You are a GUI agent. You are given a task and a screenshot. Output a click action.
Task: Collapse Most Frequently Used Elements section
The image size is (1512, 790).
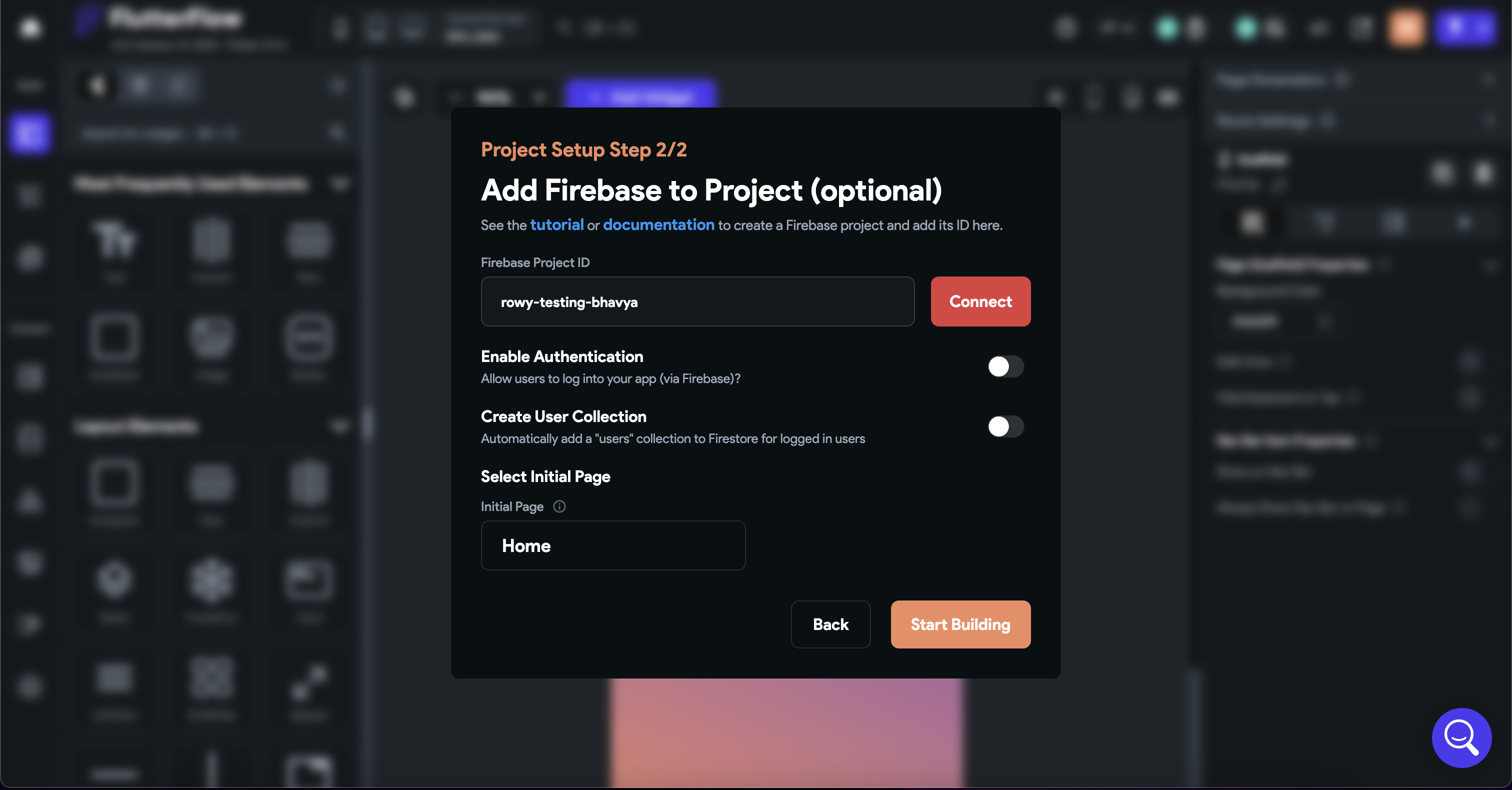[340, 183]
